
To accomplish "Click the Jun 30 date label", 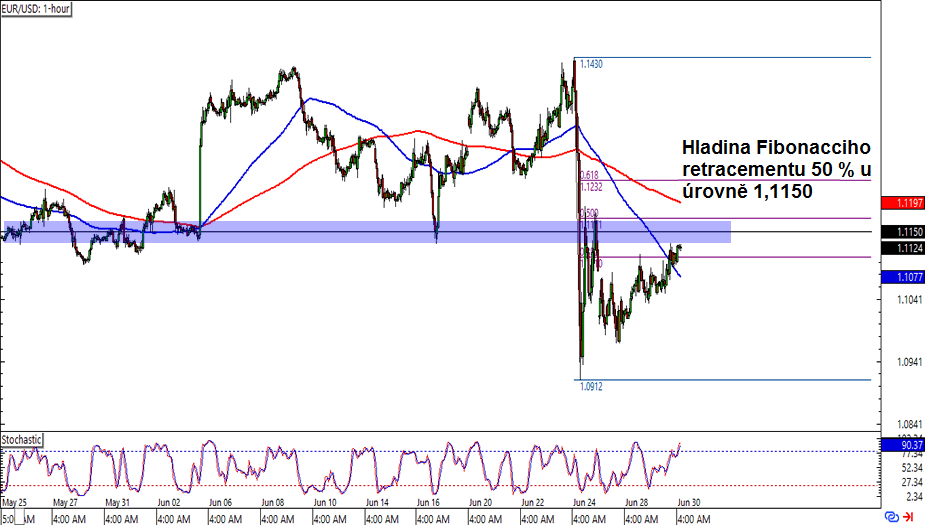I will coord(688,503).
